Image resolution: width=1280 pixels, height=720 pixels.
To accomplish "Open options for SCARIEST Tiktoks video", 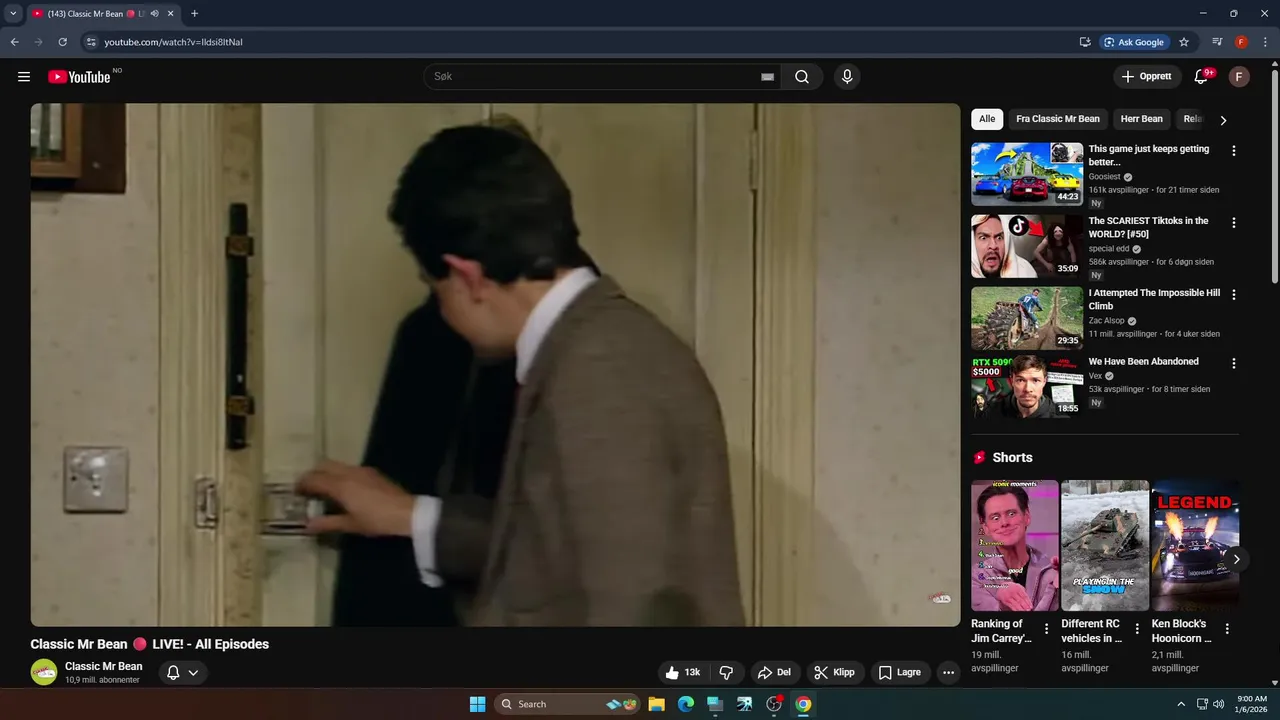I will pyautogui.click(x=1233, y=223).
